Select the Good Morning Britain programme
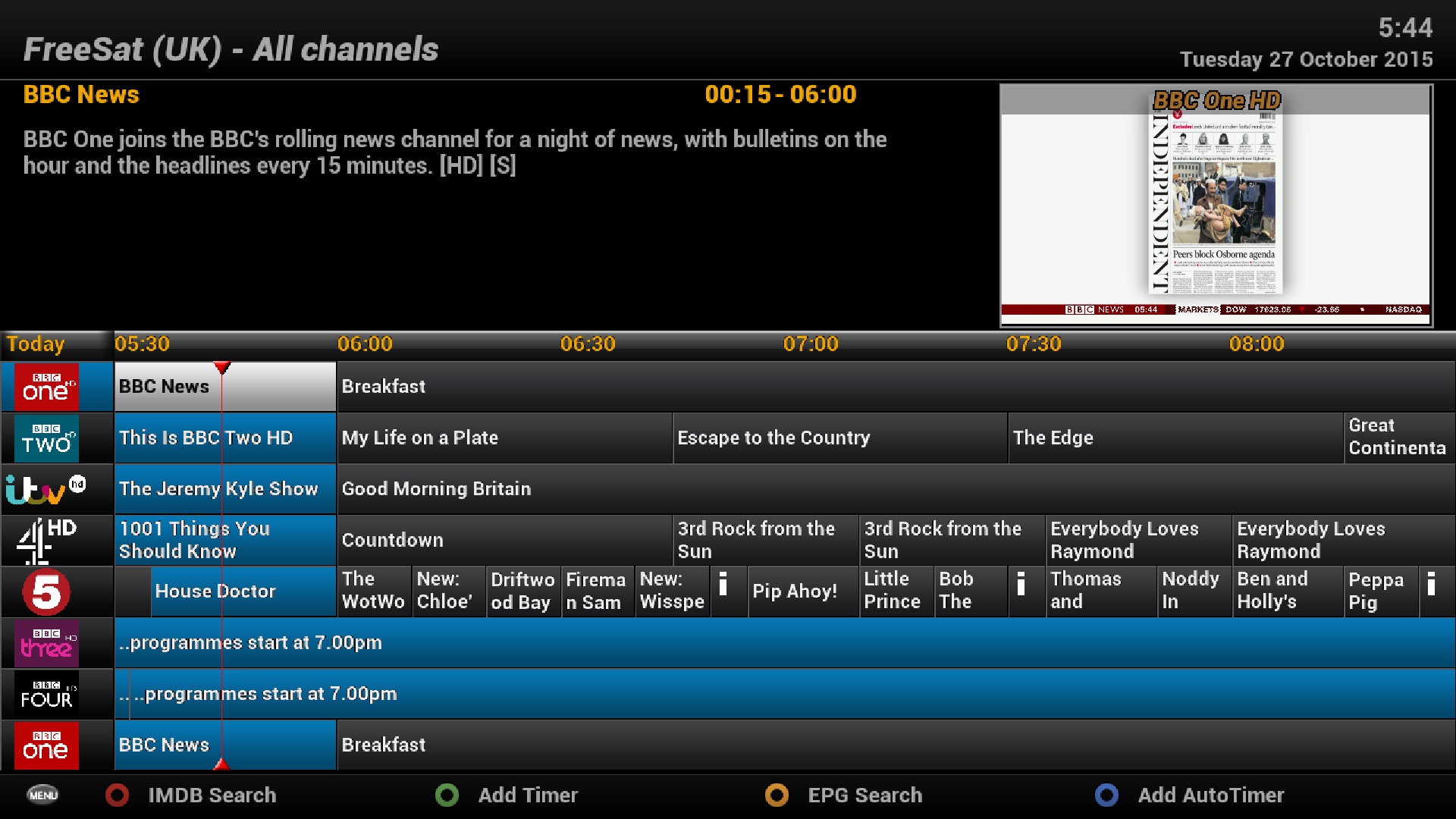The width and height of the screenshot is (1456, 819). click(436, 489)
